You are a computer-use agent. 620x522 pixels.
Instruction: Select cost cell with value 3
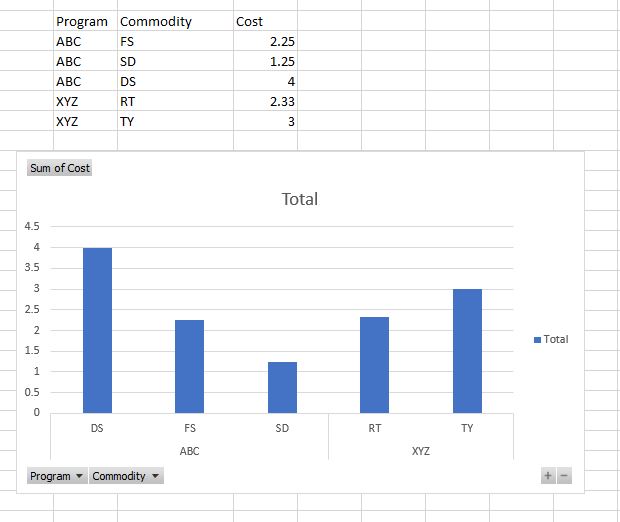point(265,121)
